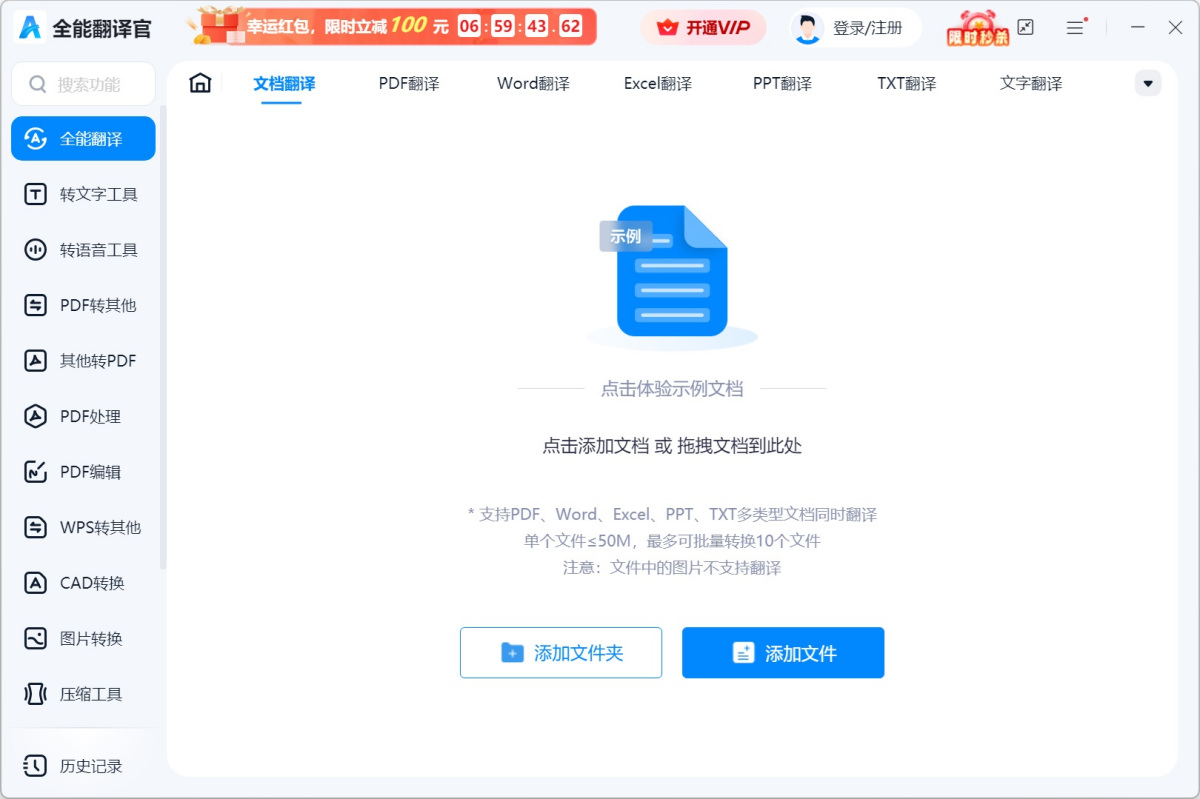Expand the hidden translation tabs arrow
This screenshot has width=1200, height=799.
coord(1146,83)
